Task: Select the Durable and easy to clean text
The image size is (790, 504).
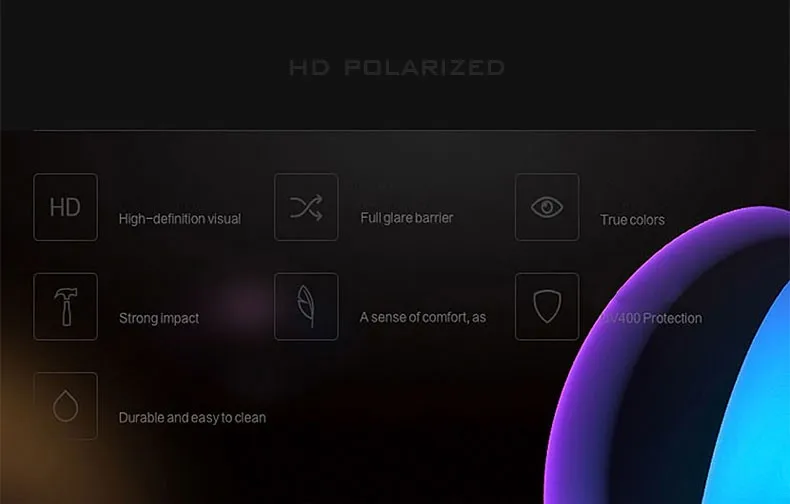Action: [x=192, y=417]
